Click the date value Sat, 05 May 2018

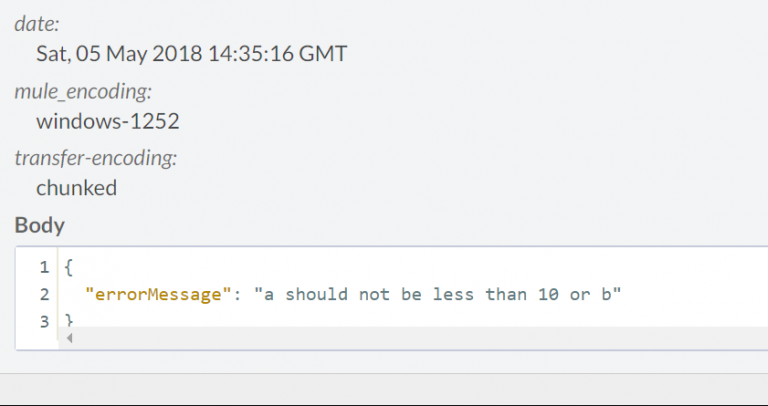pos(191,54)
